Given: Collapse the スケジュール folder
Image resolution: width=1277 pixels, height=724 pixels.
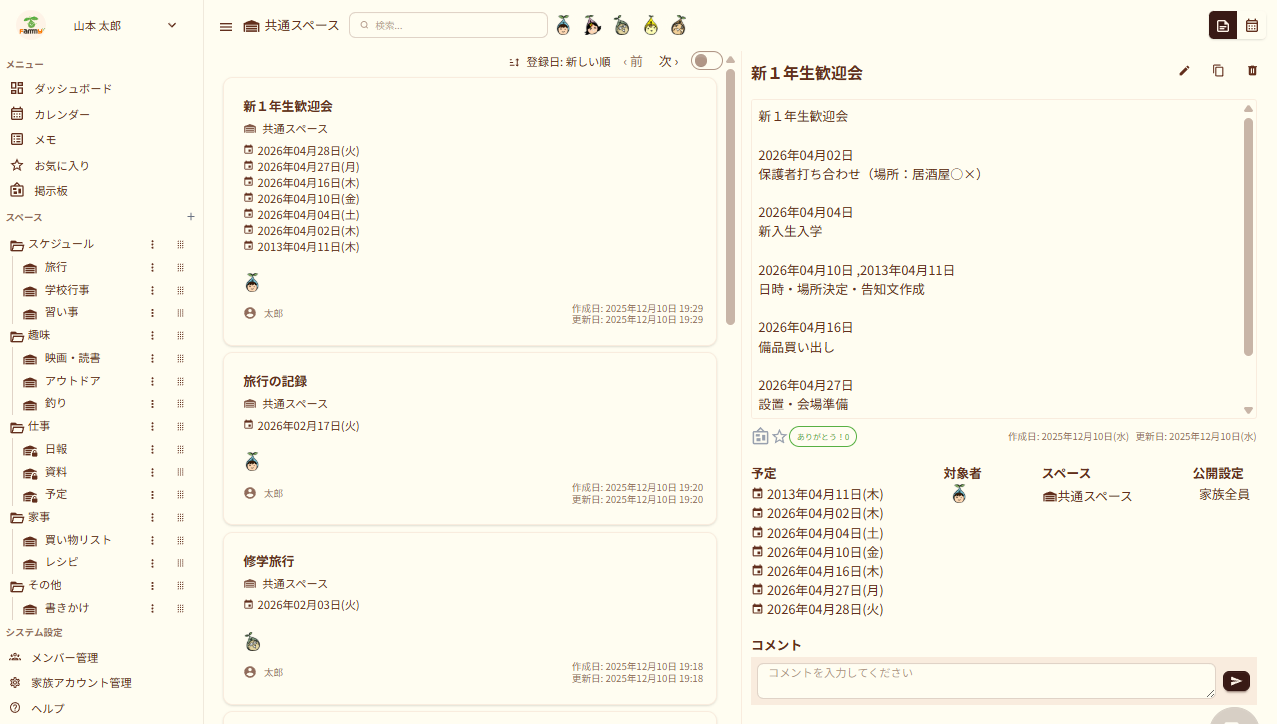Looking at the screenshot, I should (x=16, y=244).
